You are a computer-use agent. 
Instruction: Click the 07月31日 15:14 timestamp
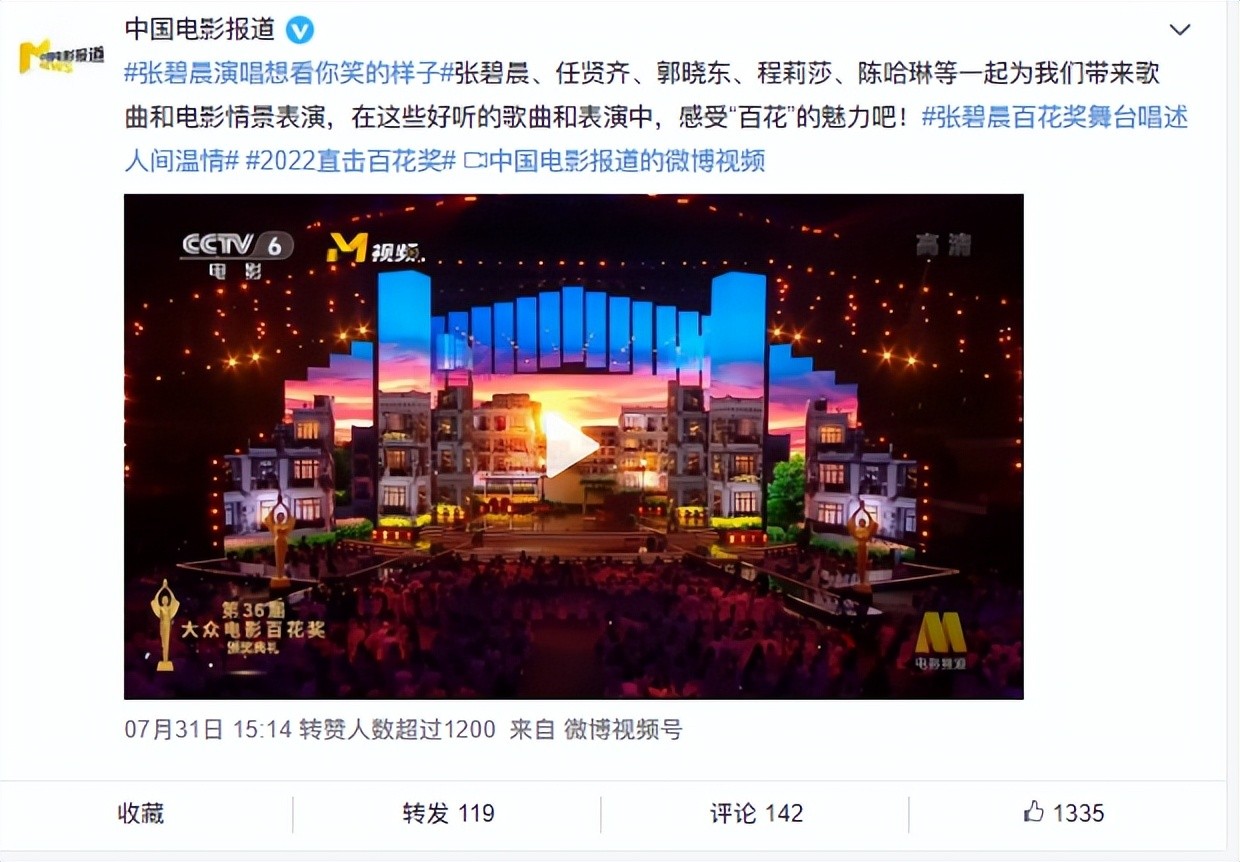208,730
